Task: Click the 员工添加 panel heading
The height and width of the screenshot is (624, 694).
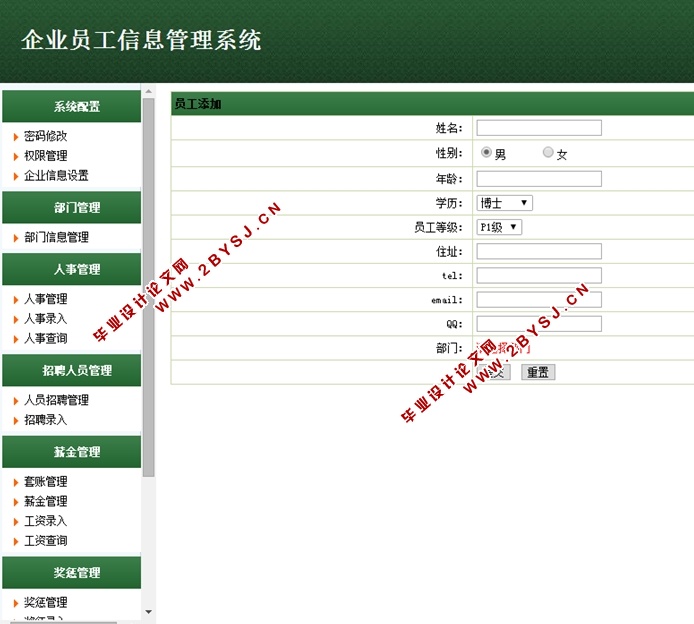Action: (x=198, y=104)
